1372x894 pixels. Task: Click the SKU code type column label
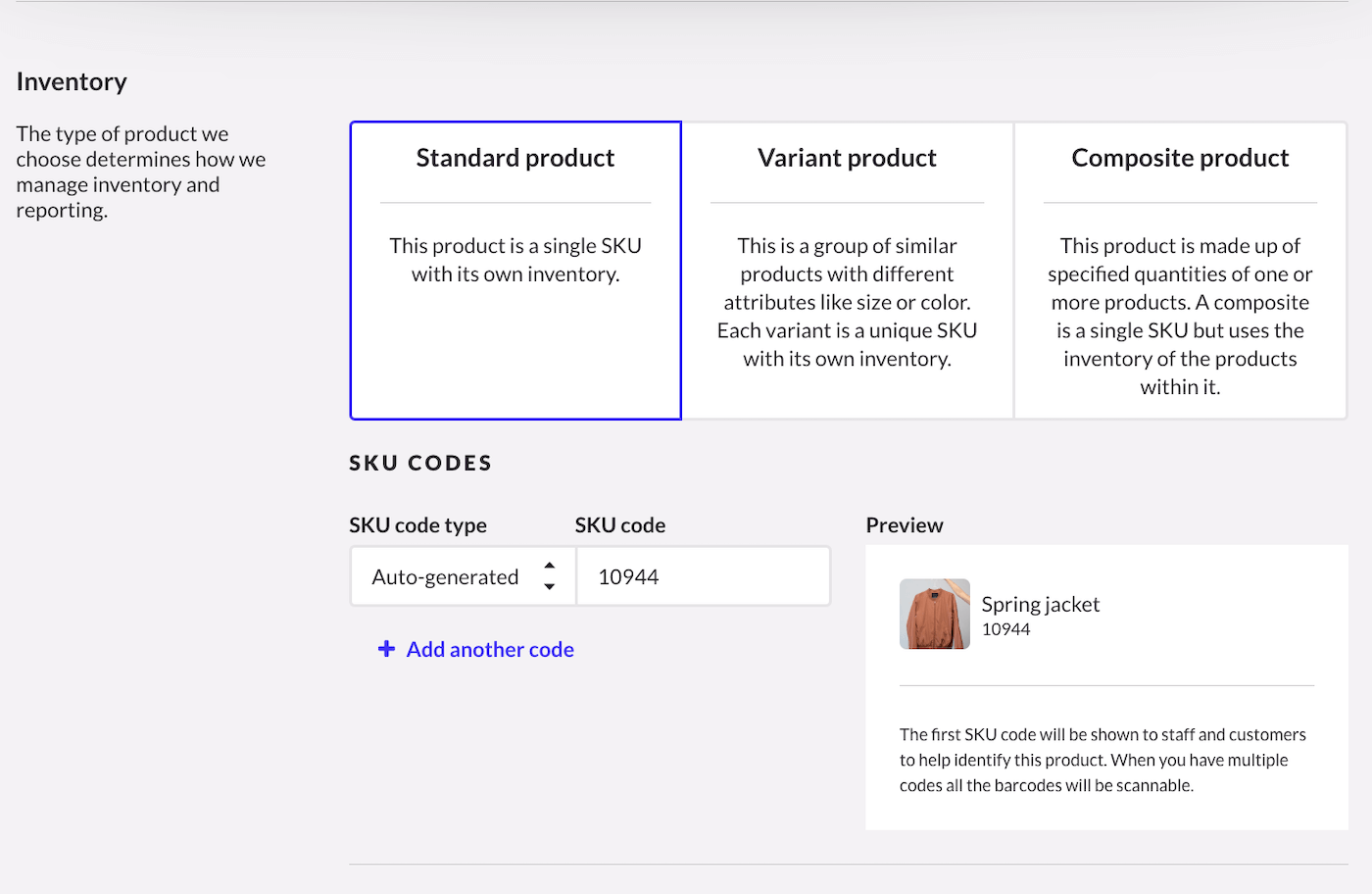tap(417, 524)
